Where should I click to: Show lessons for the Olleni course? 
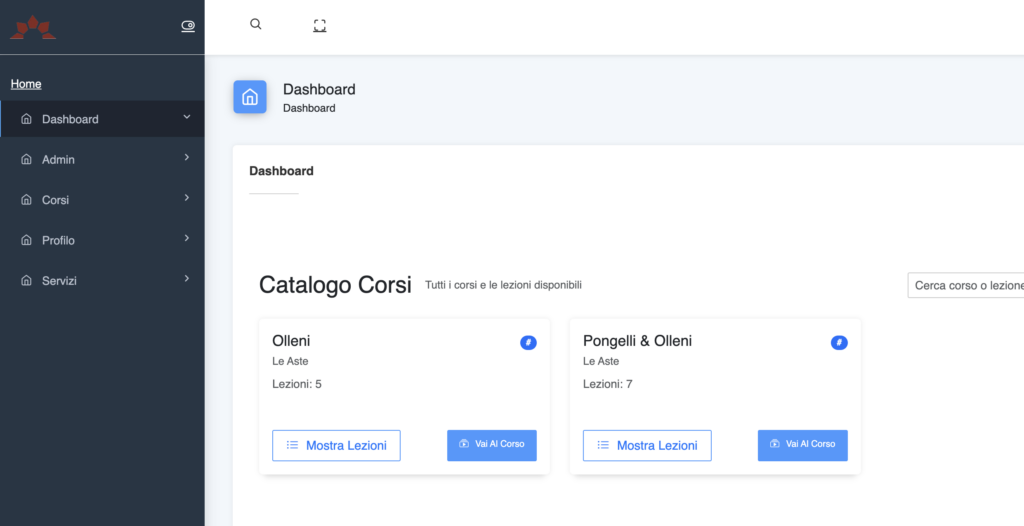click(336, 445)
